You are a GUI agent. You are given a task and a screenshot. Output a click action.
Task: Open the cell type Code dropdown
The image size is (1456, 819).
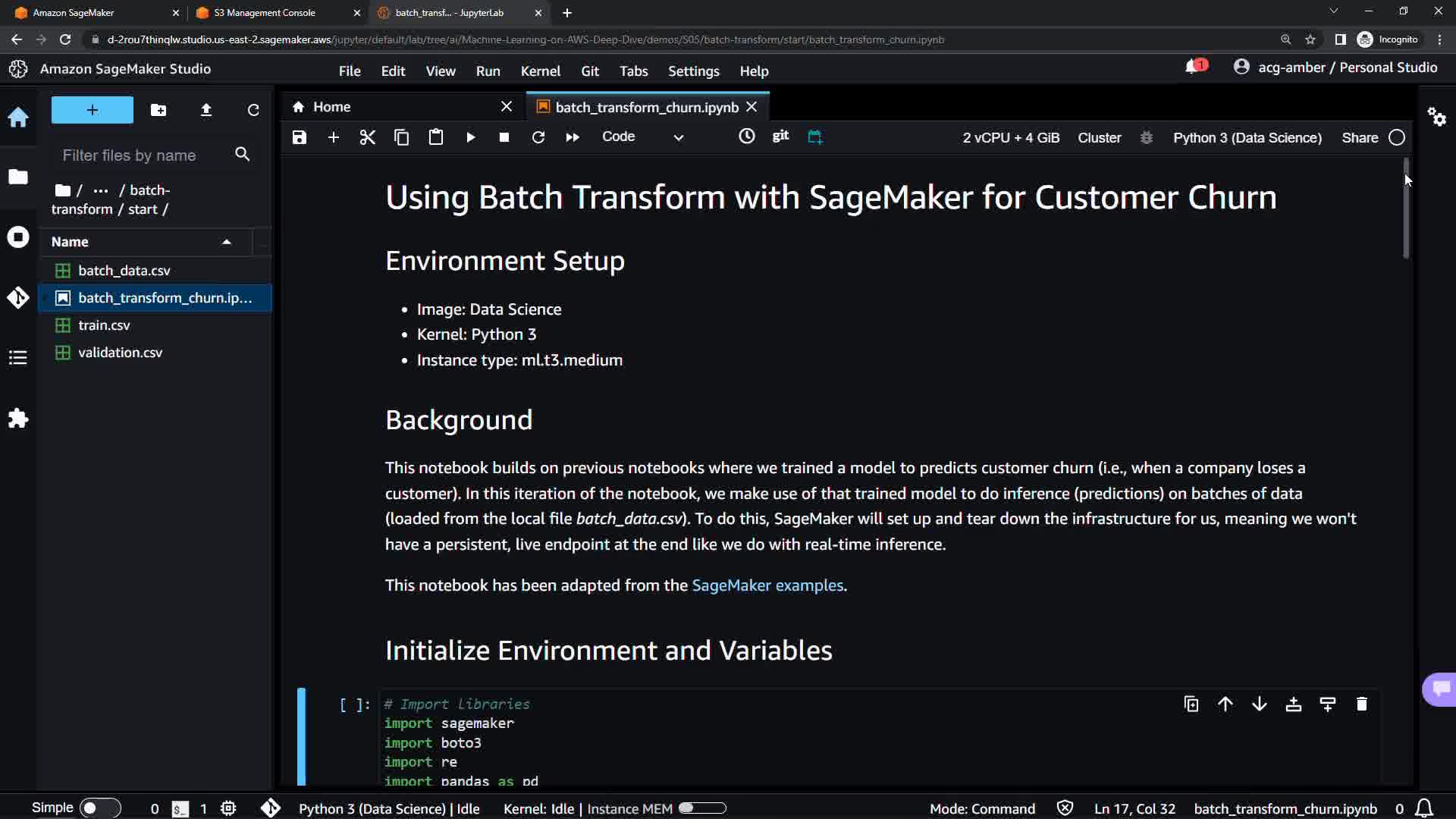tap(642, 137)
